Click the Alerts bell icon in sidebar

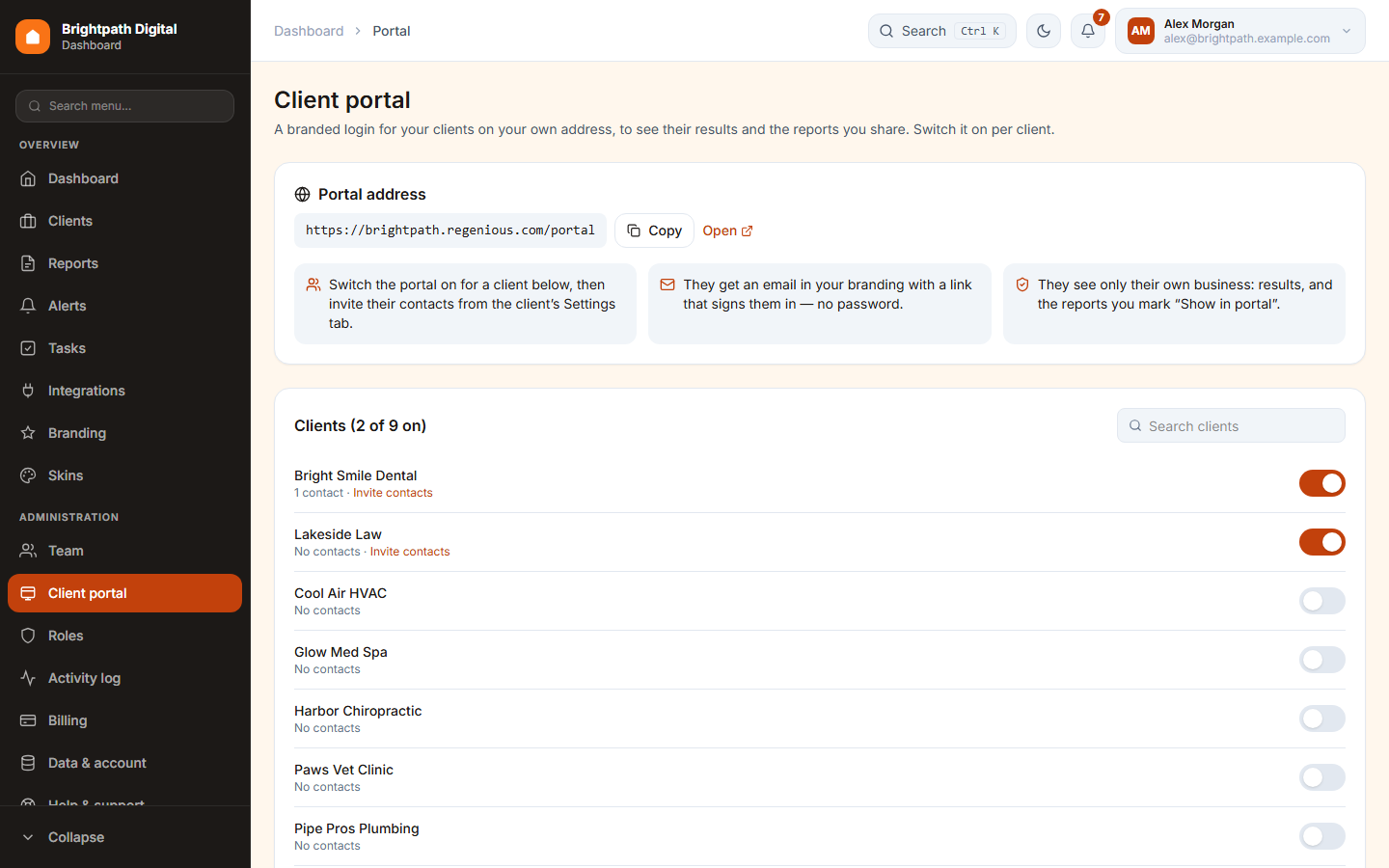[28, 306]
